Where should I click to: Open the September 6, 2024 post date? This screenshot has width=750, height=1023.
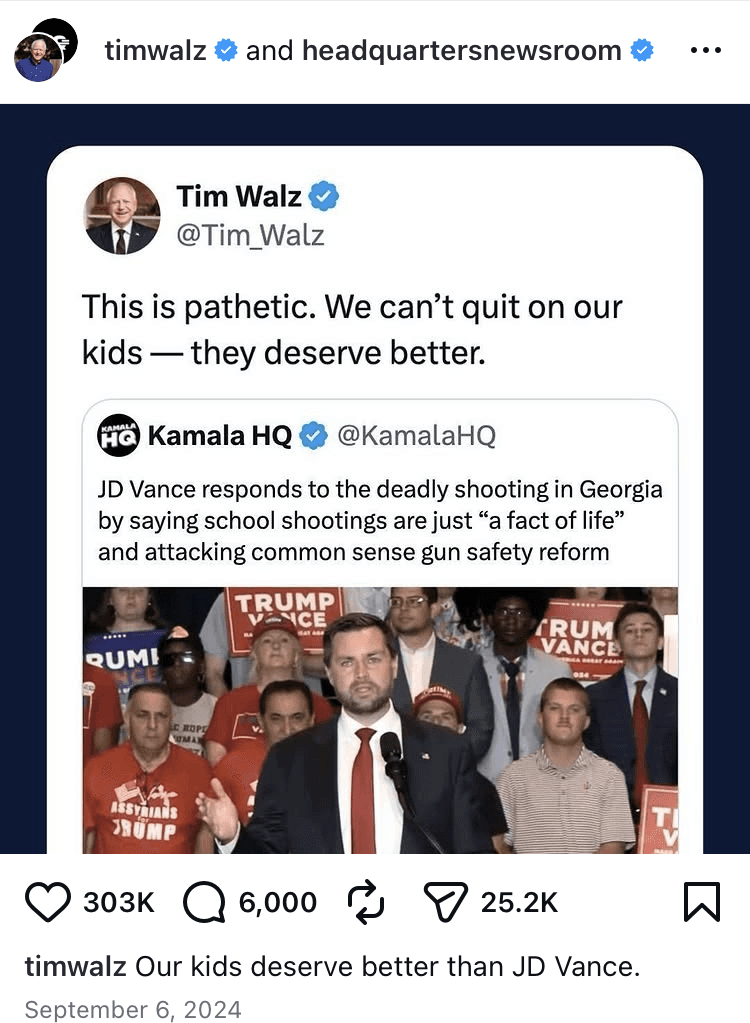[x=133, y=1009]
